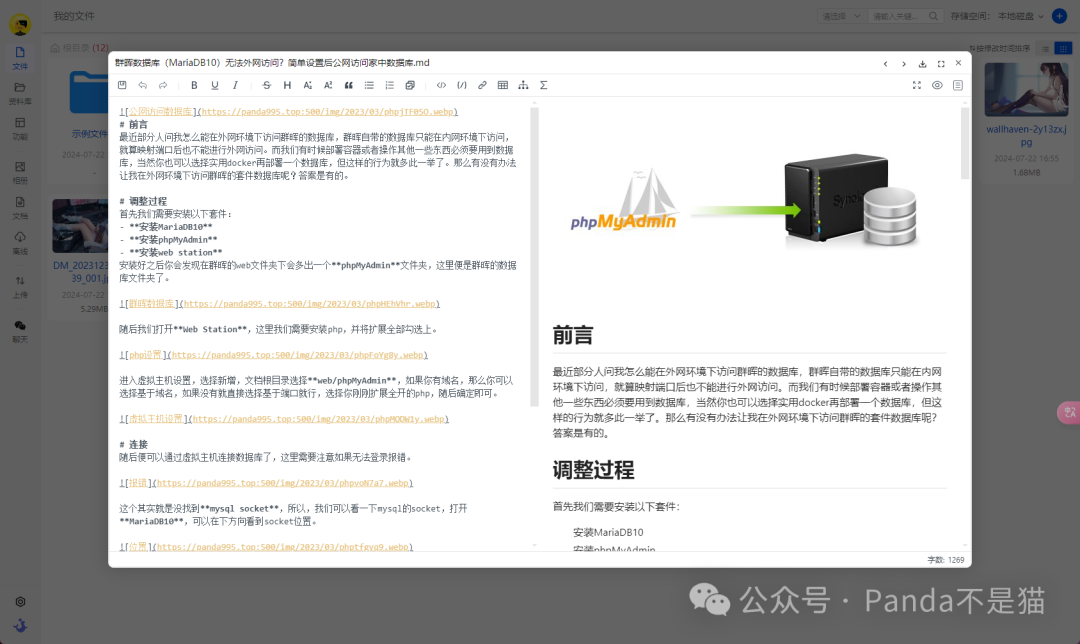
Task: Switch to grid view layout
Action: click(x=1063, y=48)
